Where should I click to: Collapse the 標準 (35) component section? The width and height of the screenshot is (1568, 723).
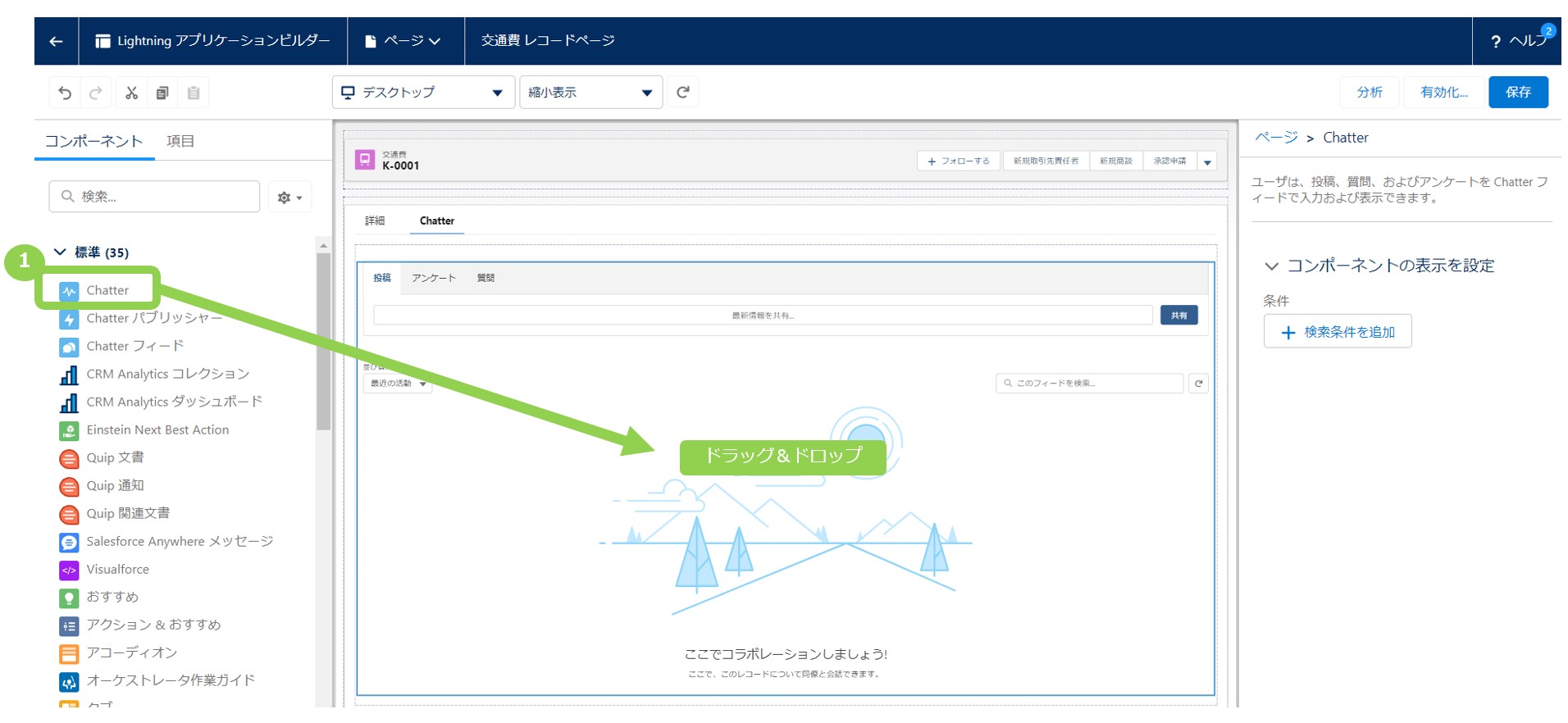tap(60, 252)
